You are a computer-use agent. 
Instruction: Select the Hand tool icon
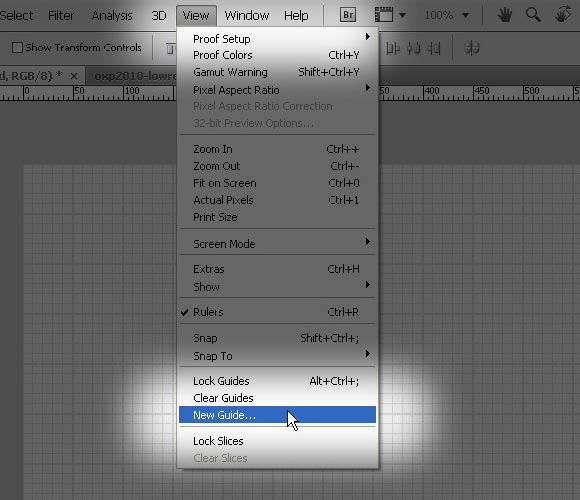[504, 15]
